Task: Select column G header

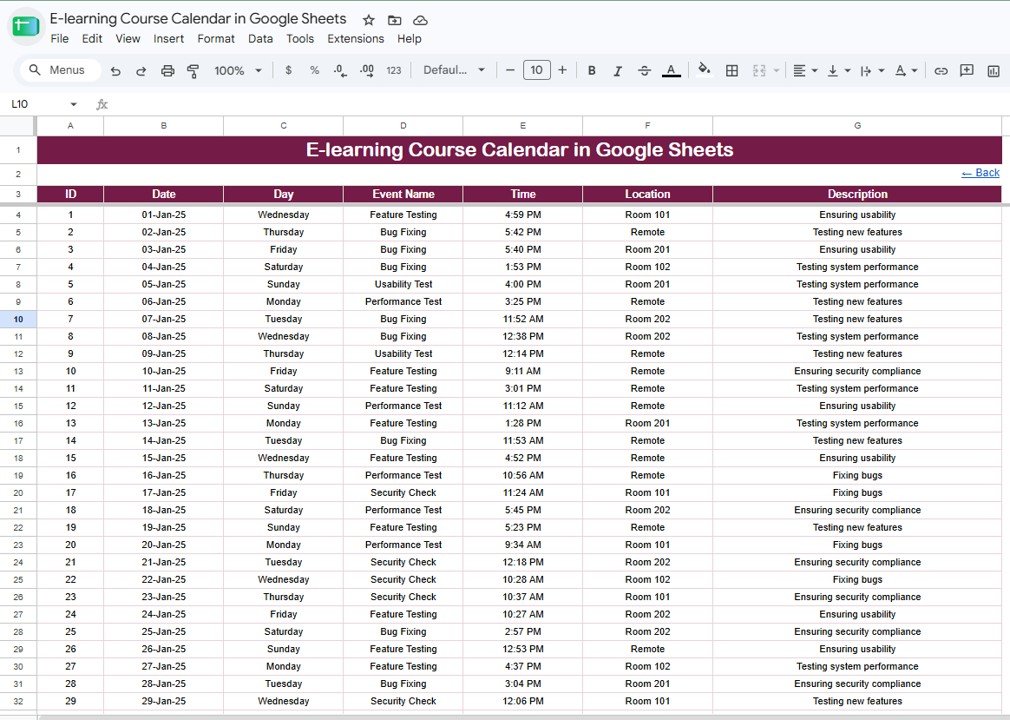Action: pos(857,126)
